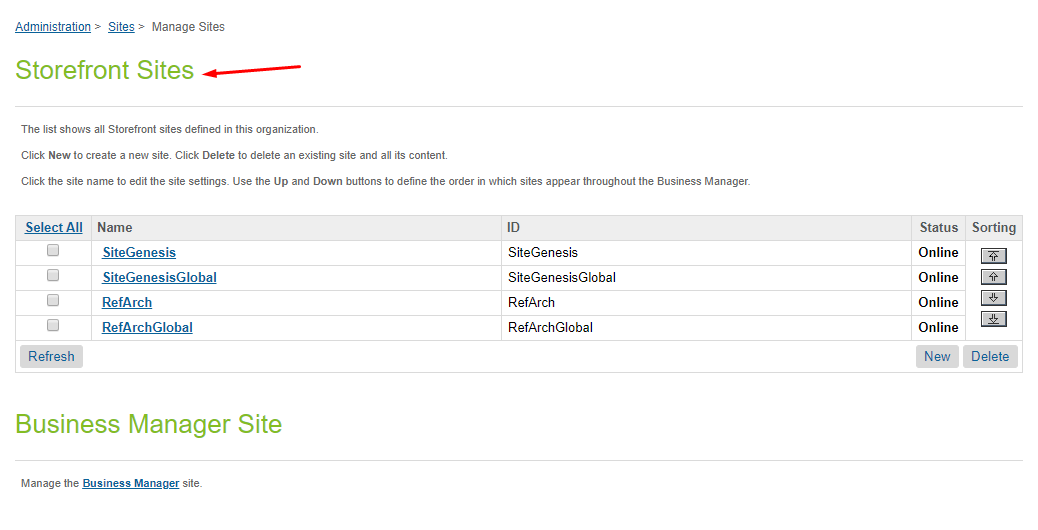The image size is (1038, 530).
Task: Go to the Sites breadcrumb link
Action: tap(121, 27)
